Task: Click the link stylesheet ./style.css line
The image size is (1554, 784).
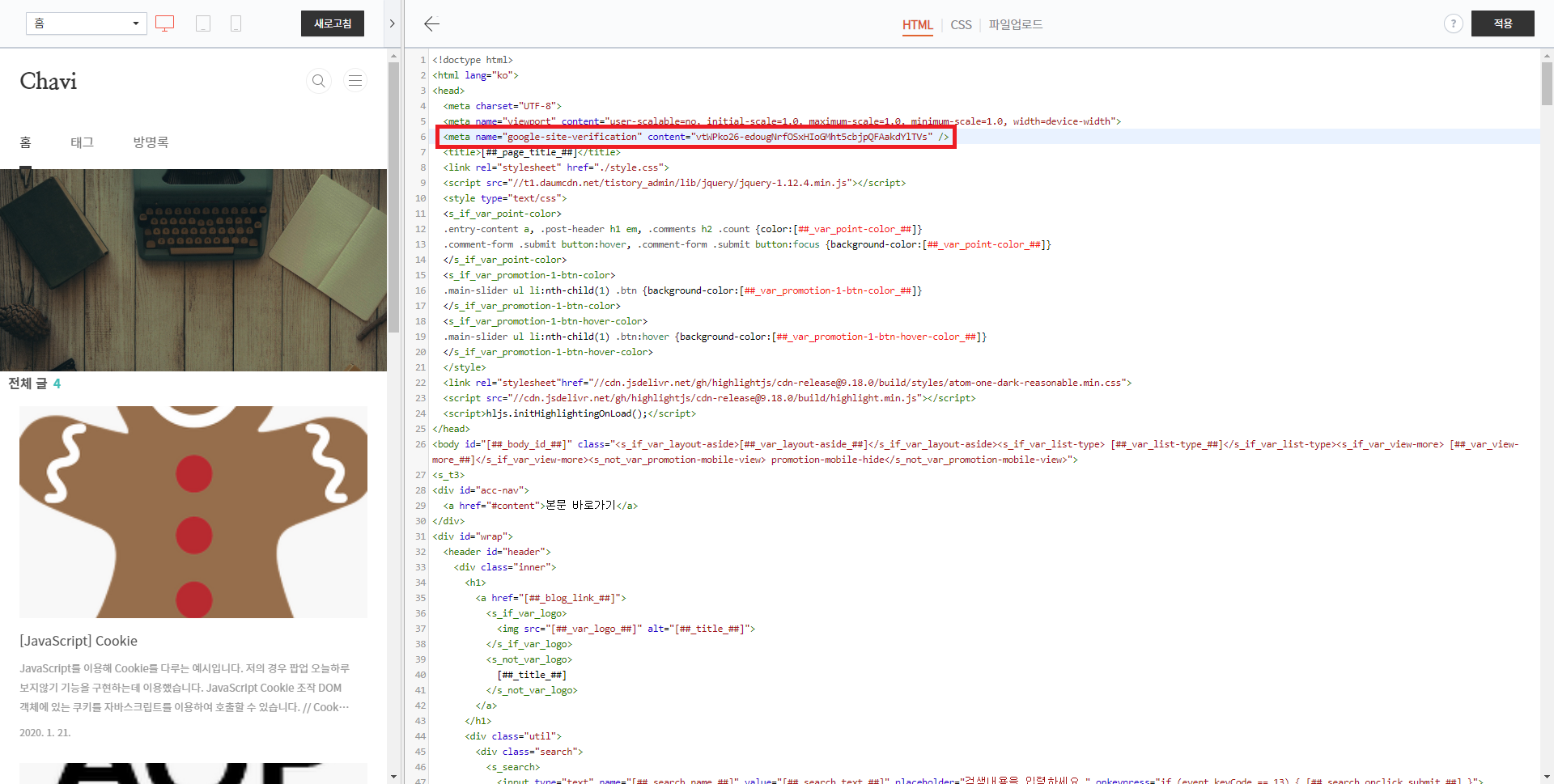Action: [x=556, y=167]
